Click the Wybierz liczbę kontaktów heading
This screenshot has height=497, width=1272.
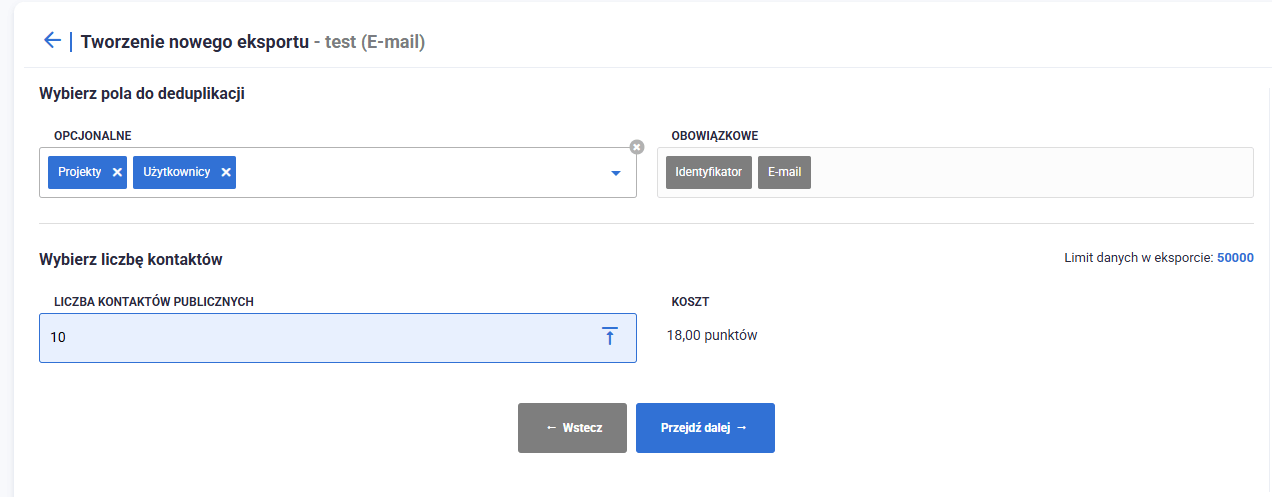tap(130, 260)
